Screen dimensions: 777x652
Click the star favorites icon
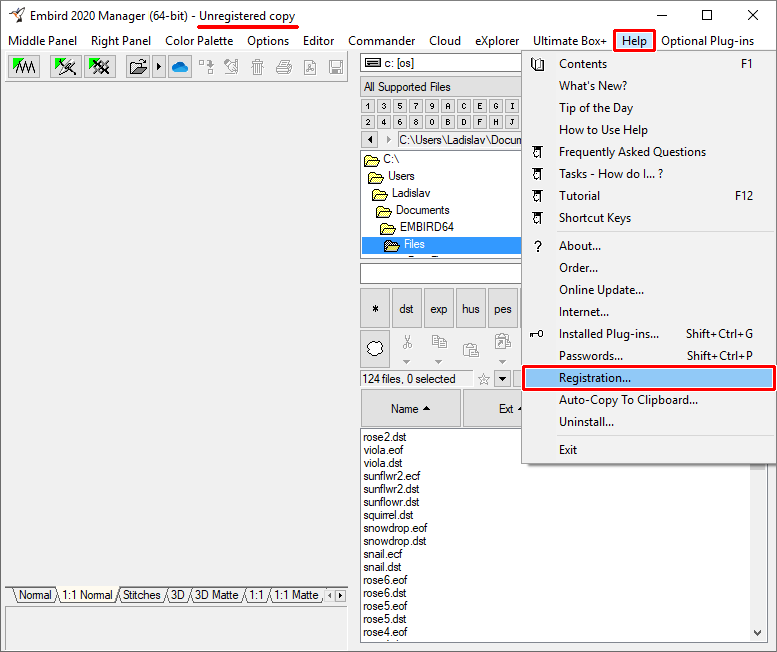coord(484,379)
